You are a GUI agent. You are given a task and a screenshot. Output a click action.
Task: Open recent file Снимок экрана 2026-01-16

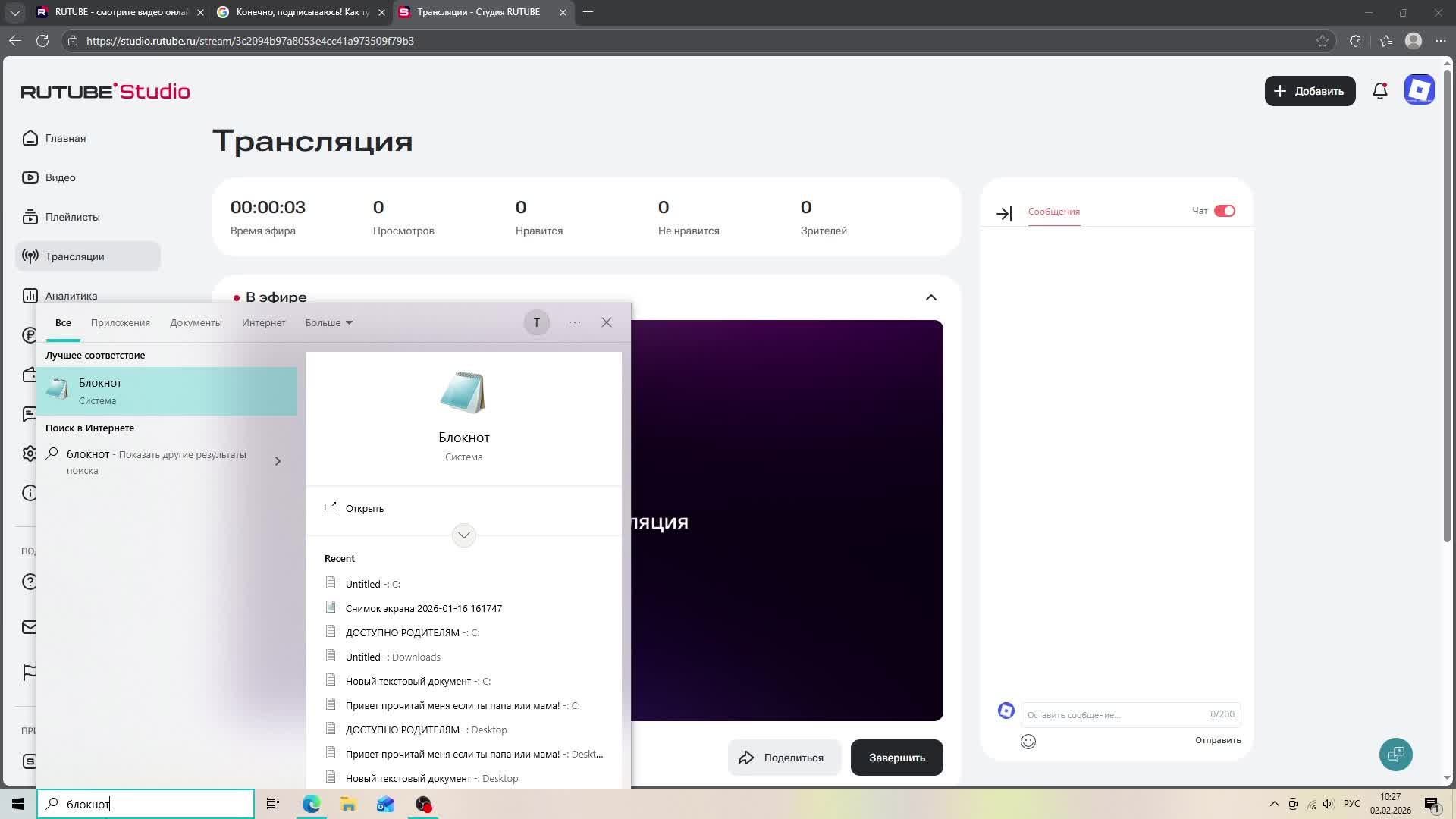(x=423, y=608)
